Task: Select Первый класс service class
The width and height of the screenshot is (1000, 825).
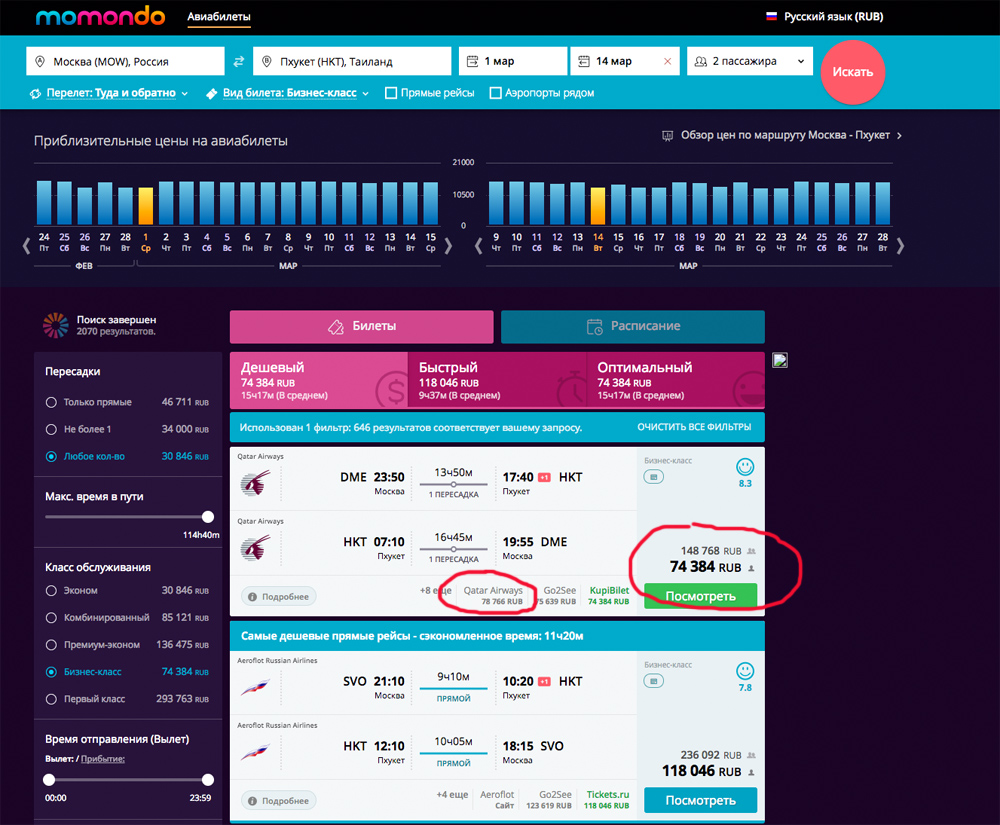Action: click(51, 699)
